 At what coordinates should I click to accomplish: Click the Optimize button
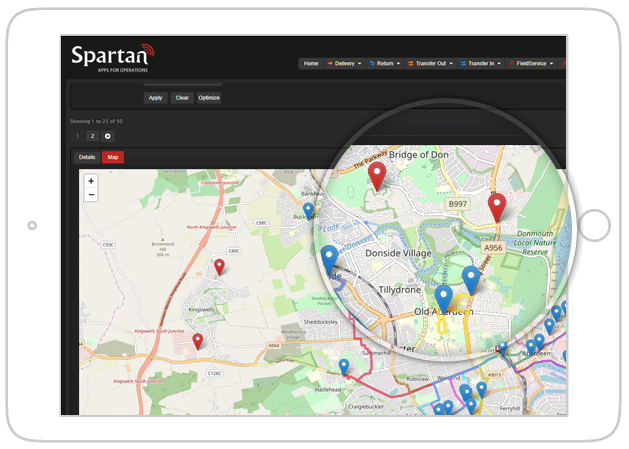click(x=209, y=98)
